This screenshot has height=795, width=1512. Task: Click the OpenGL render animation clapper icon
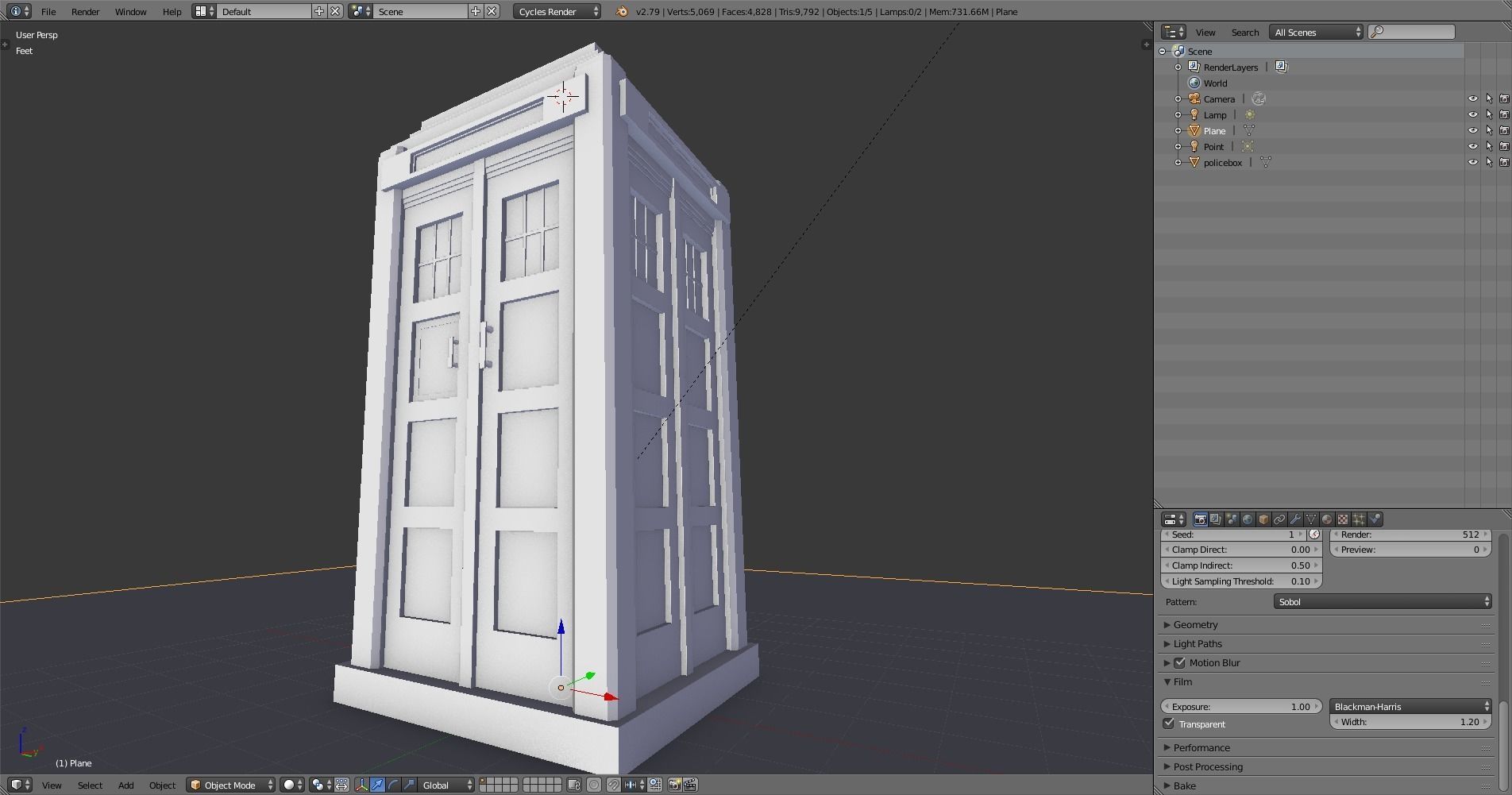(x=690, y=785)
